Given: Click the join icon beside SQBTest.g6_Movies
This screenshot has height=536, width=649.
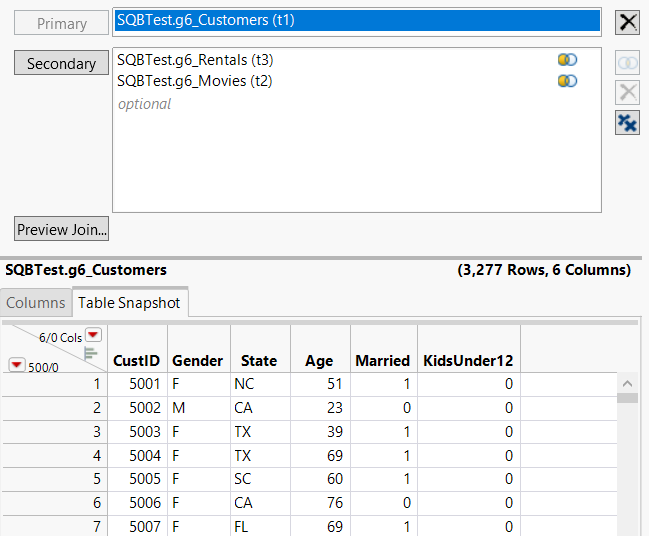Looking at the screenshot, I should [x=567, y=81].
